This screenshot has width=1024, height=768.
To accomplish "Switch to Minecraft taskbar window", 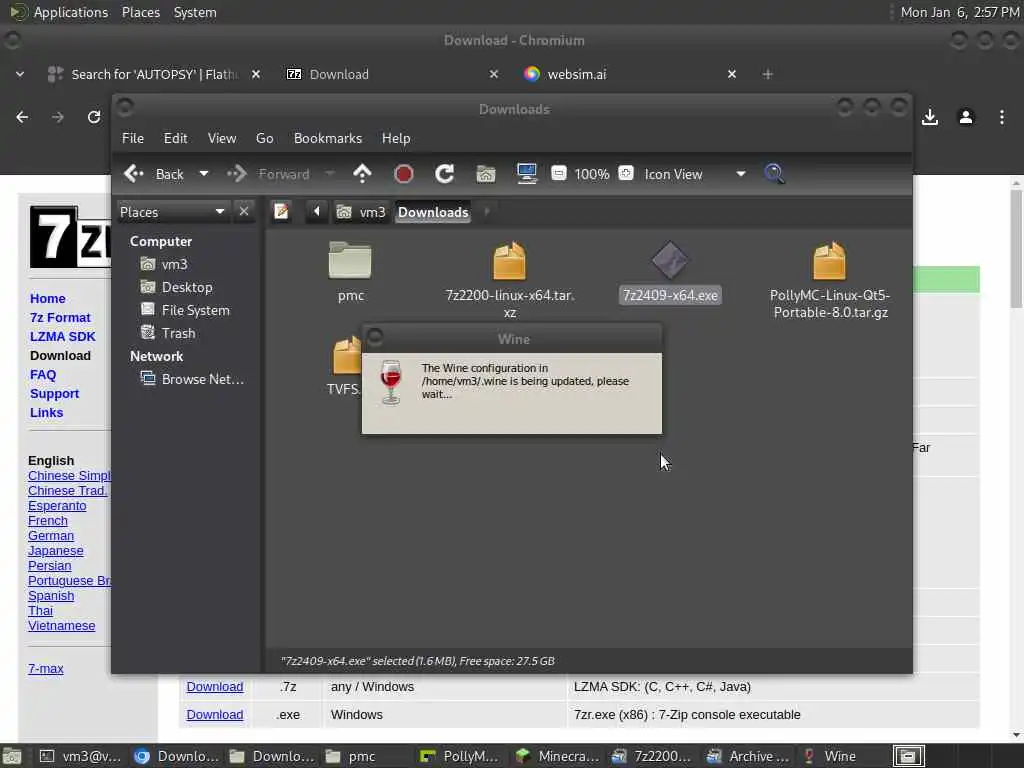I will [x=556, y=756].
